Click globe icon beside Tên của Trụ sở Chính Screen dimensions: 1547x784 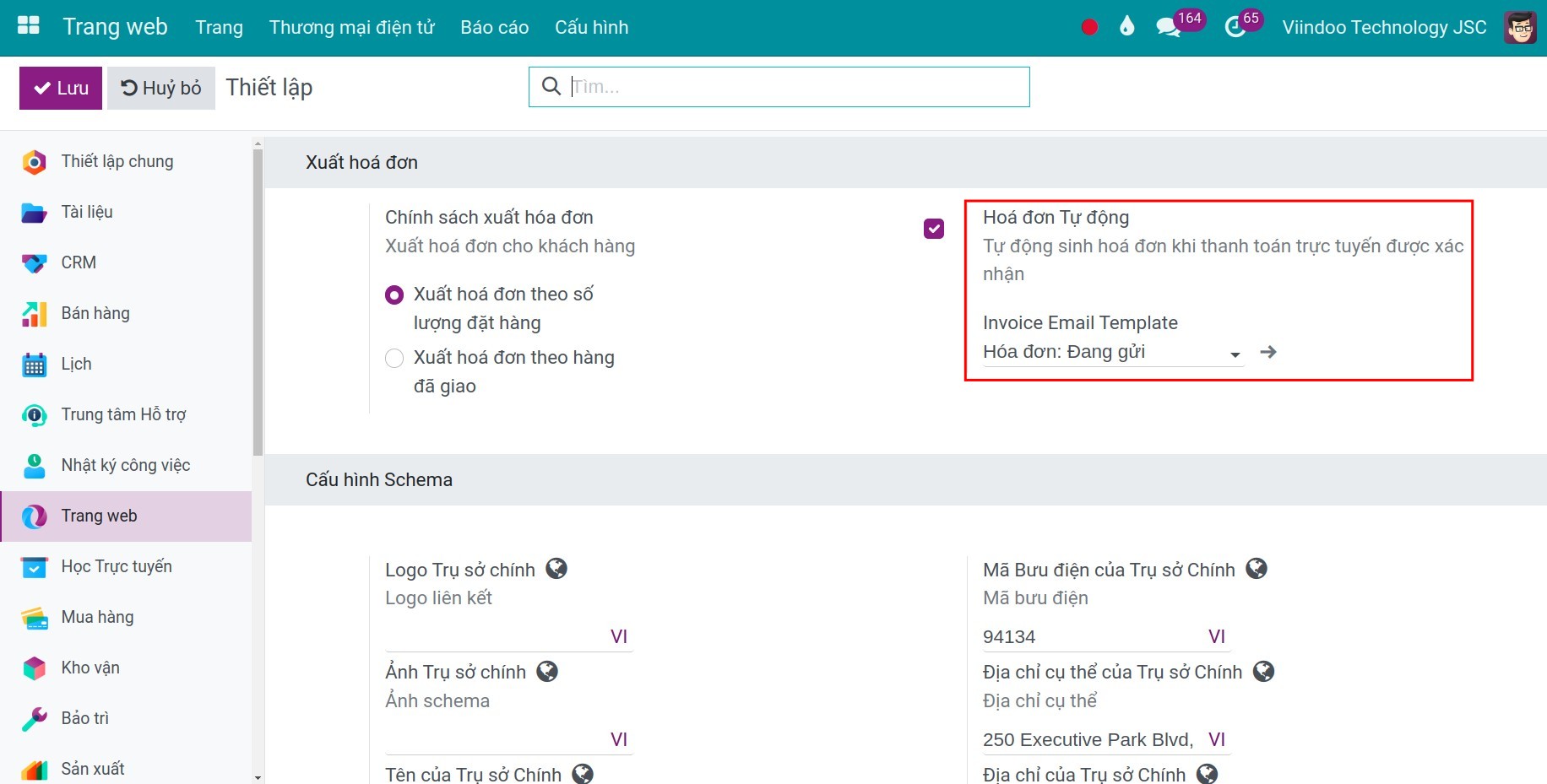coord(583,774)
